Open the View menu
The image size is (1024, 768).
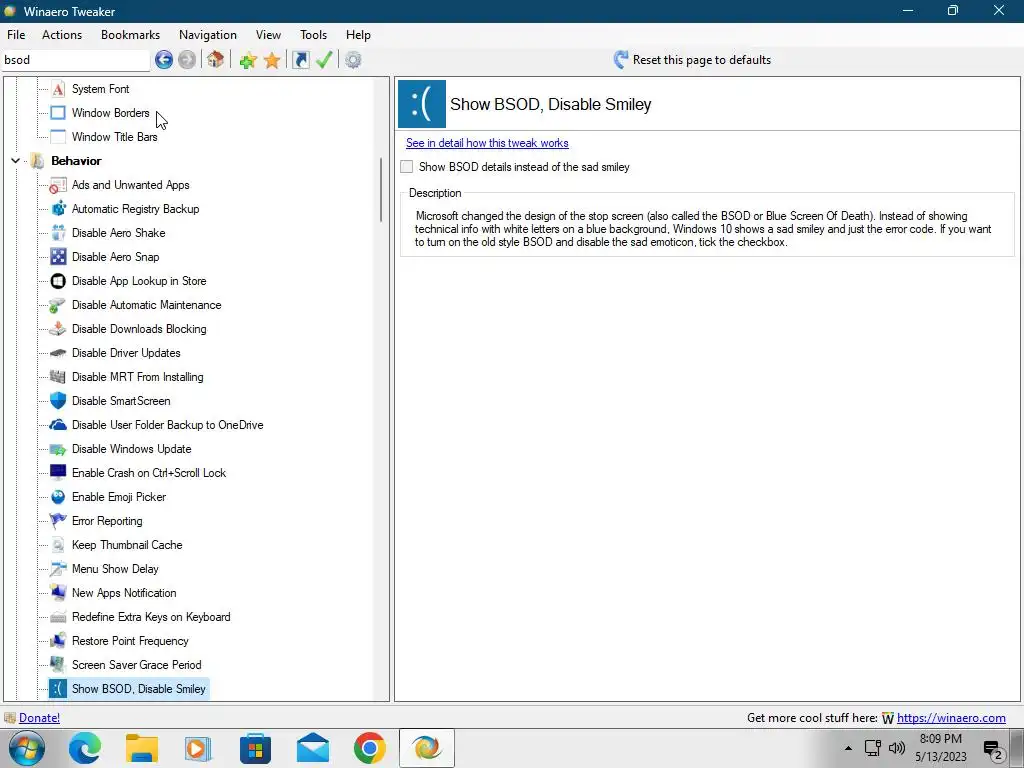(268, 35)
